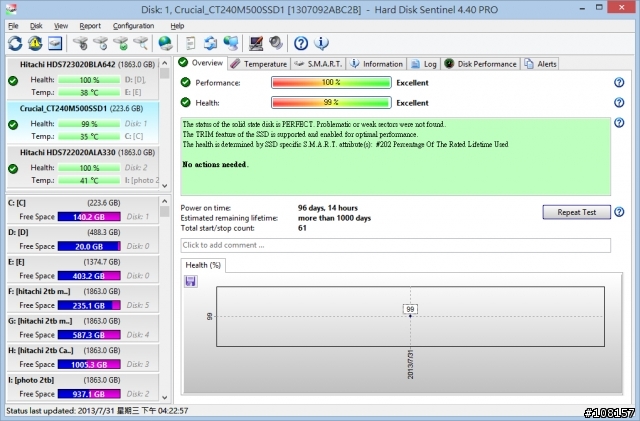Open the Report menu

tap(90, 26)
